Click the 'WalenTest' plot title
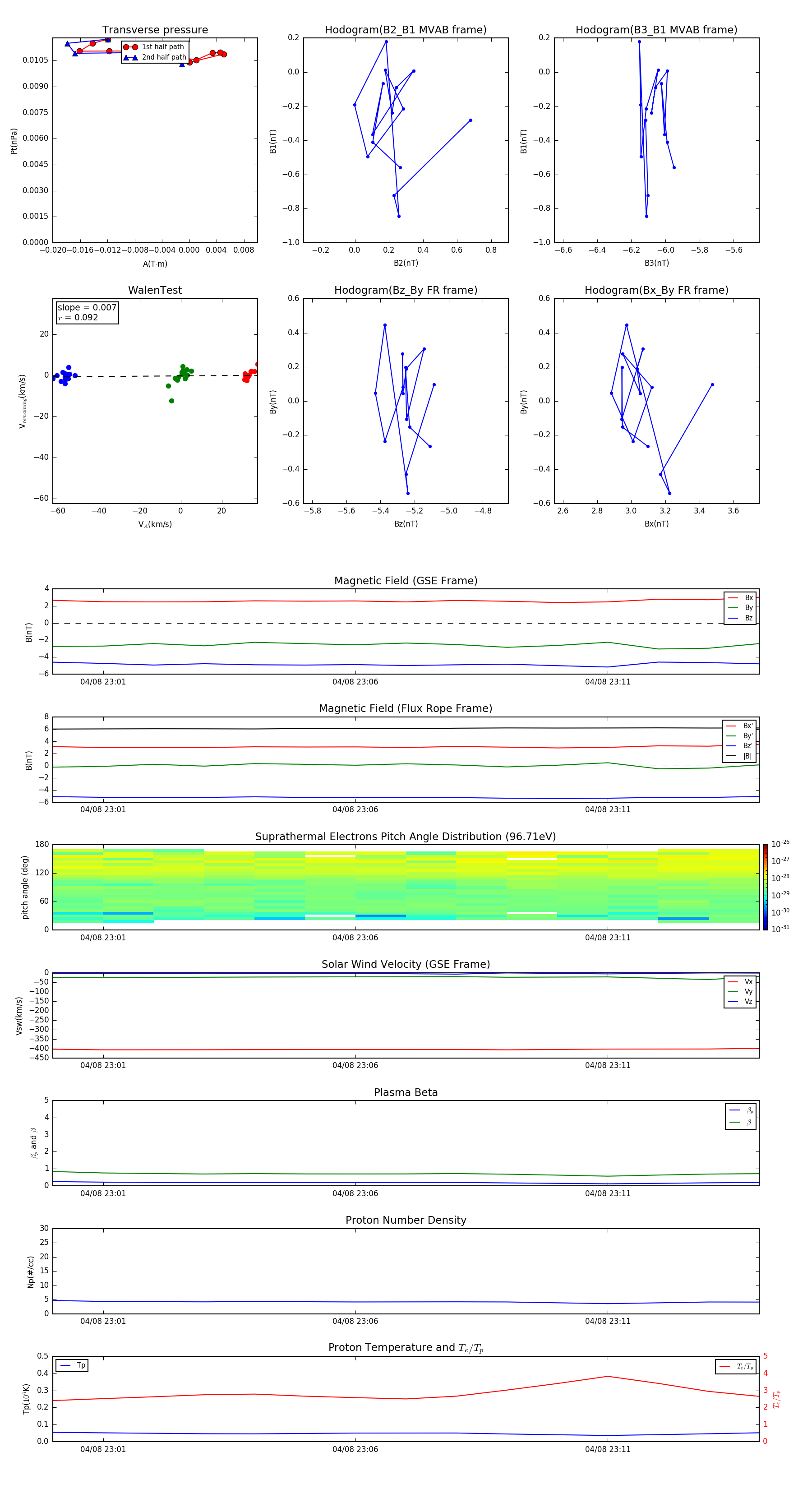The height and width of the screenshot is (1489, 812). point(155,290)
